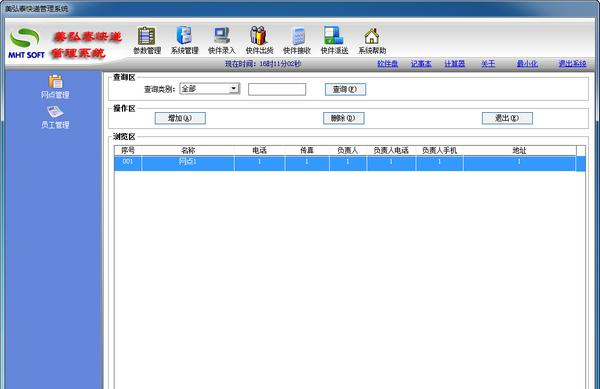This screenshot has height=389, width=600.
Task: Open 参数管理 clipboard icon in toolbar
Action: click(147, 40)
